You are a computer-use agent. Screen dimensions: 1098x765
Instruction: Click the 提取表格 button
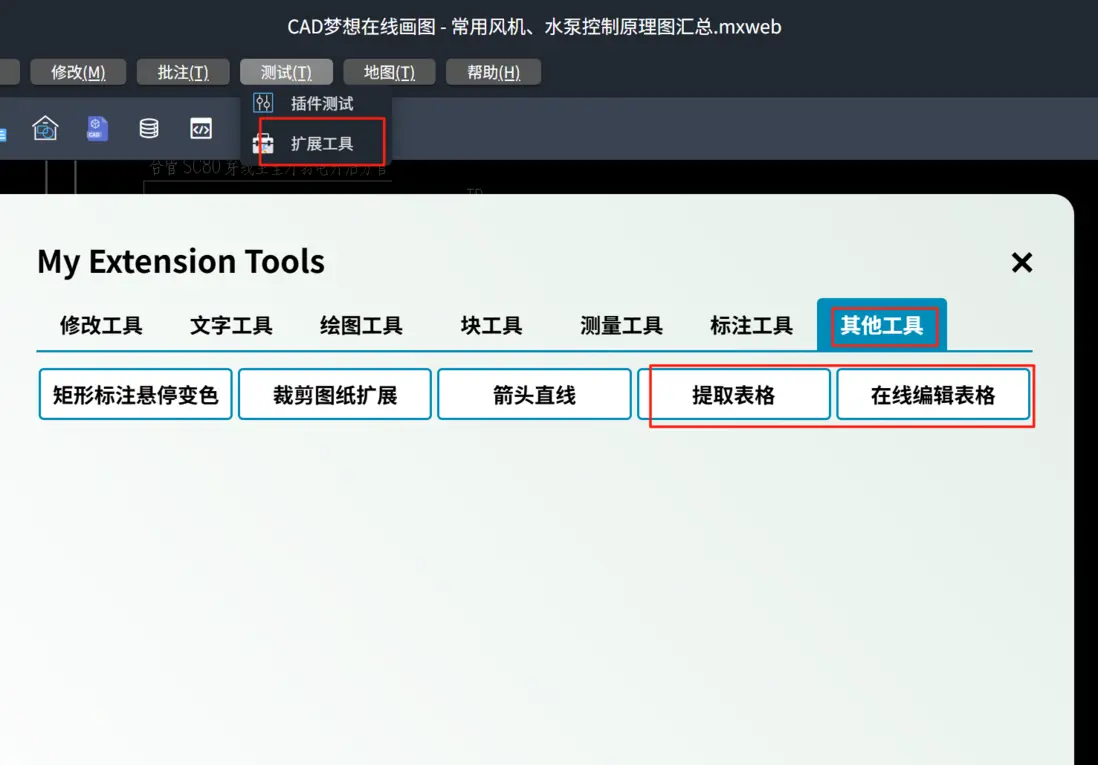[x=734, y=395]
